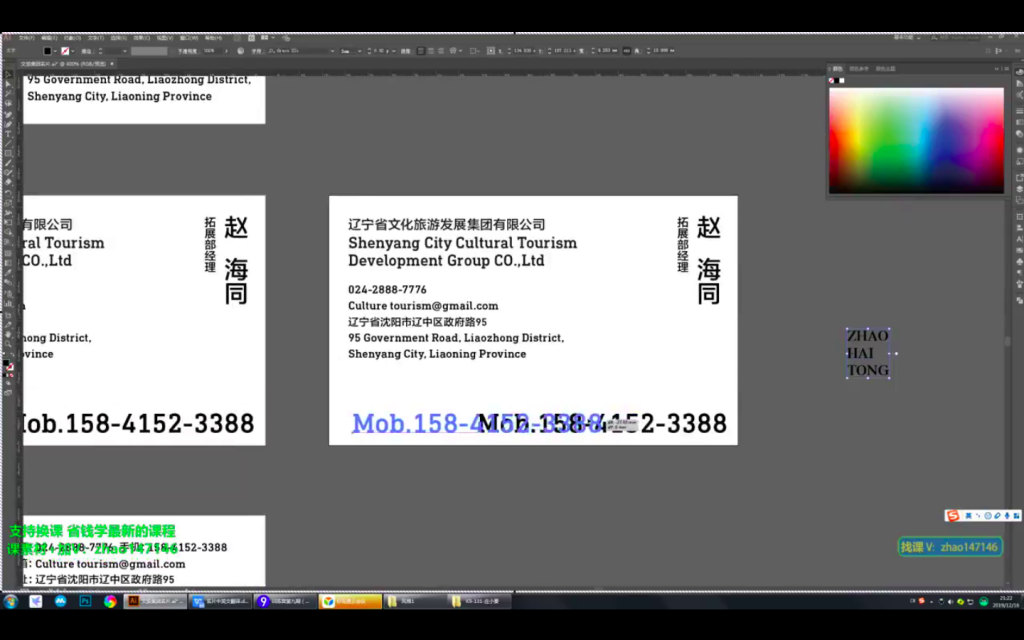Collapse the Color panel with the double-arrow button
This screenshot has height=640, width=1024.
[996, 69]
